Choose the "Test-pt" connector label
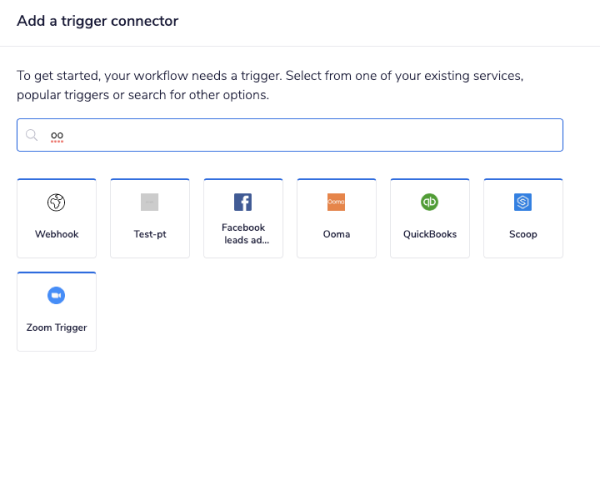Viewport: 600px width, 503px height. coord(150,234)
